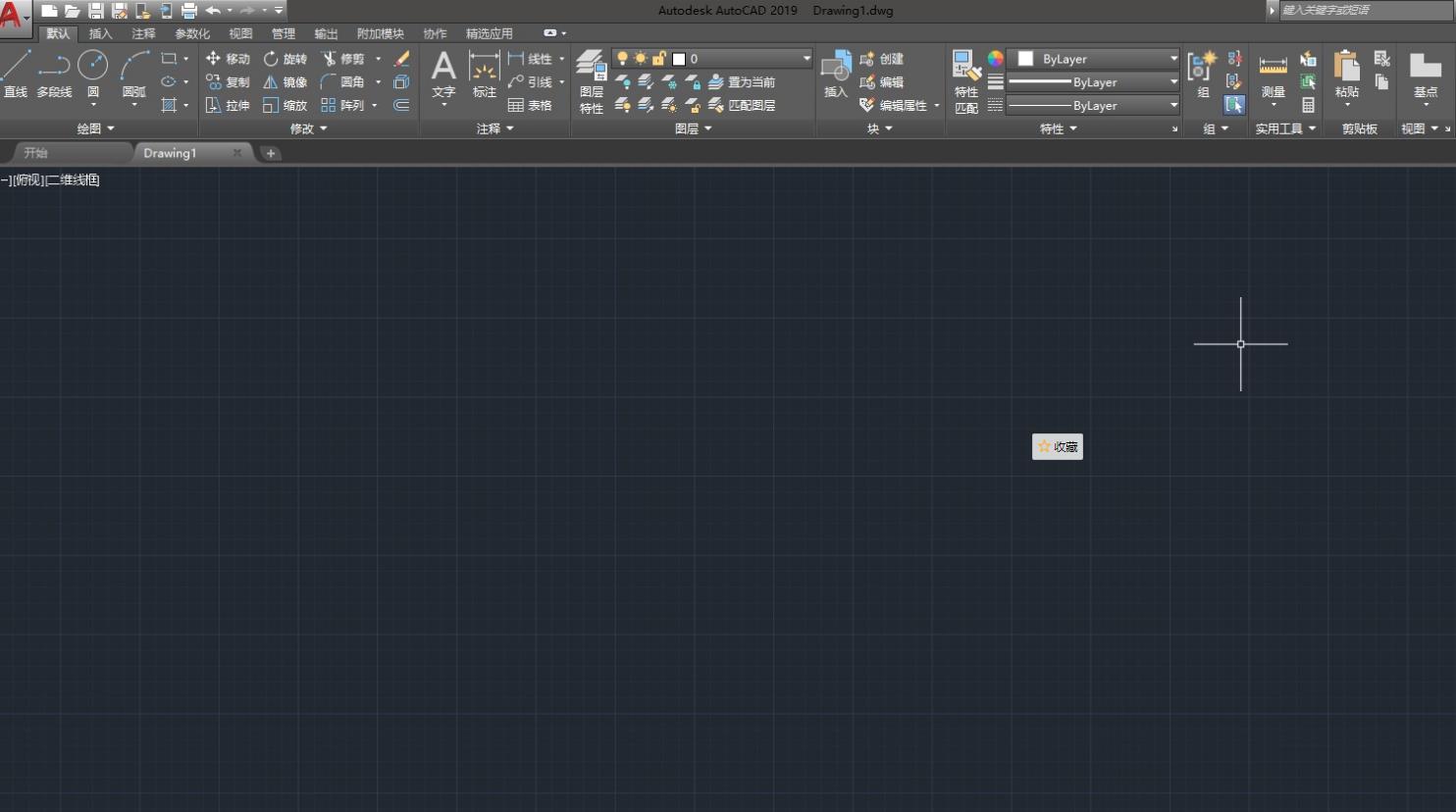Click 匹配图层 (Match Layer) button
The width and height of the screenshot is (1456, 812).
742,105
